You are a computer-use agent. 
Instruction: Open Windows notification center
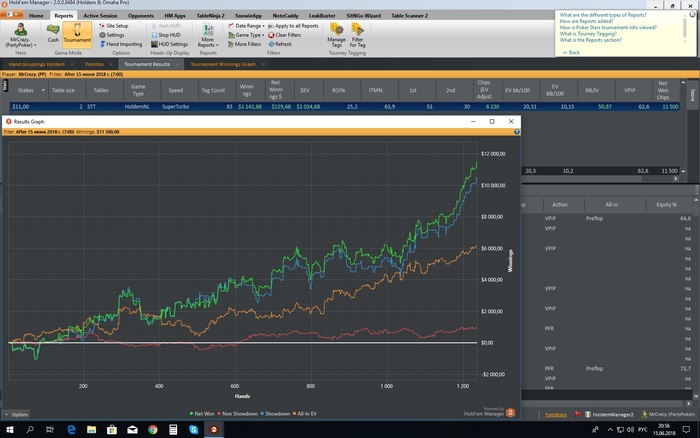click(687, 430)
